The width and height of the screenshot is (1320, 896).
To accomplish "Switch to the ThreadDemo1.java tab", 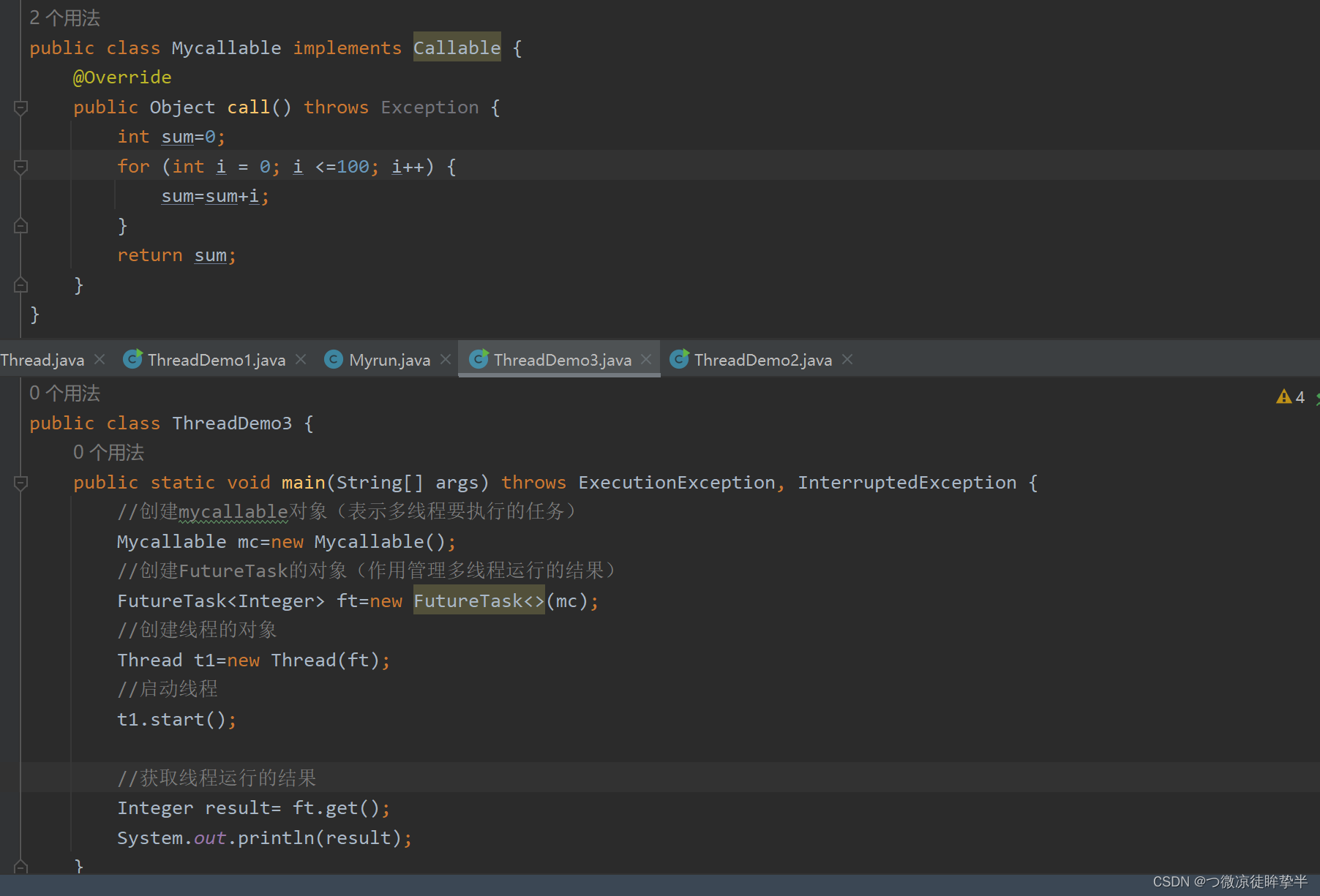I will (x=216, y=360).
